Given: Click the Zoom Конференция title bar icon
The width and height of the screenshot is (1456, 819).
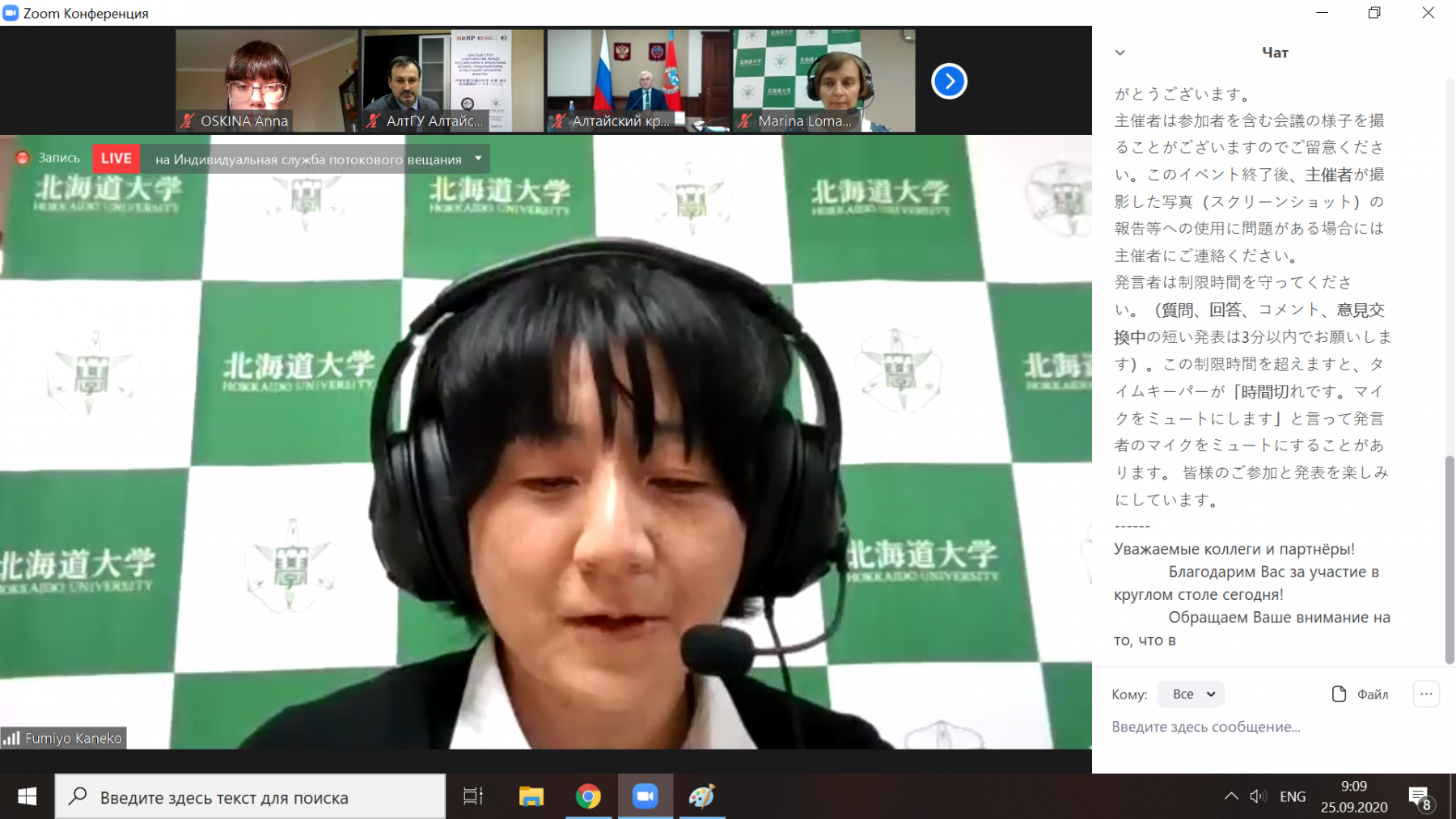Looking at the screenshot, I should point(11,13).
